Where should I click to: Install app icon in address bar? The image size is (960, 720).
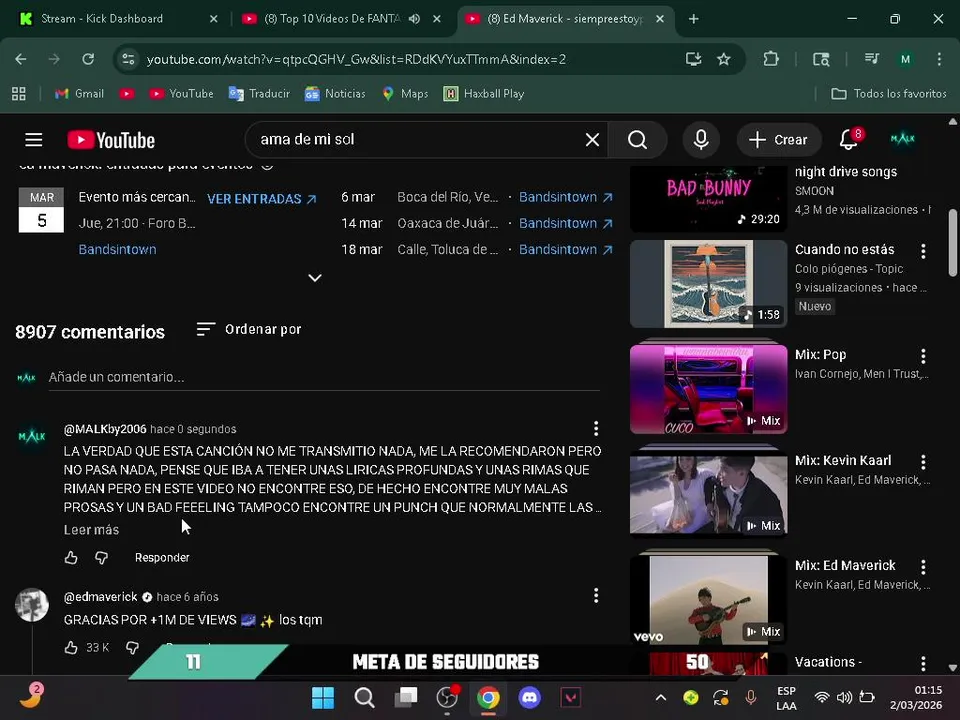(x=693, y=59)
